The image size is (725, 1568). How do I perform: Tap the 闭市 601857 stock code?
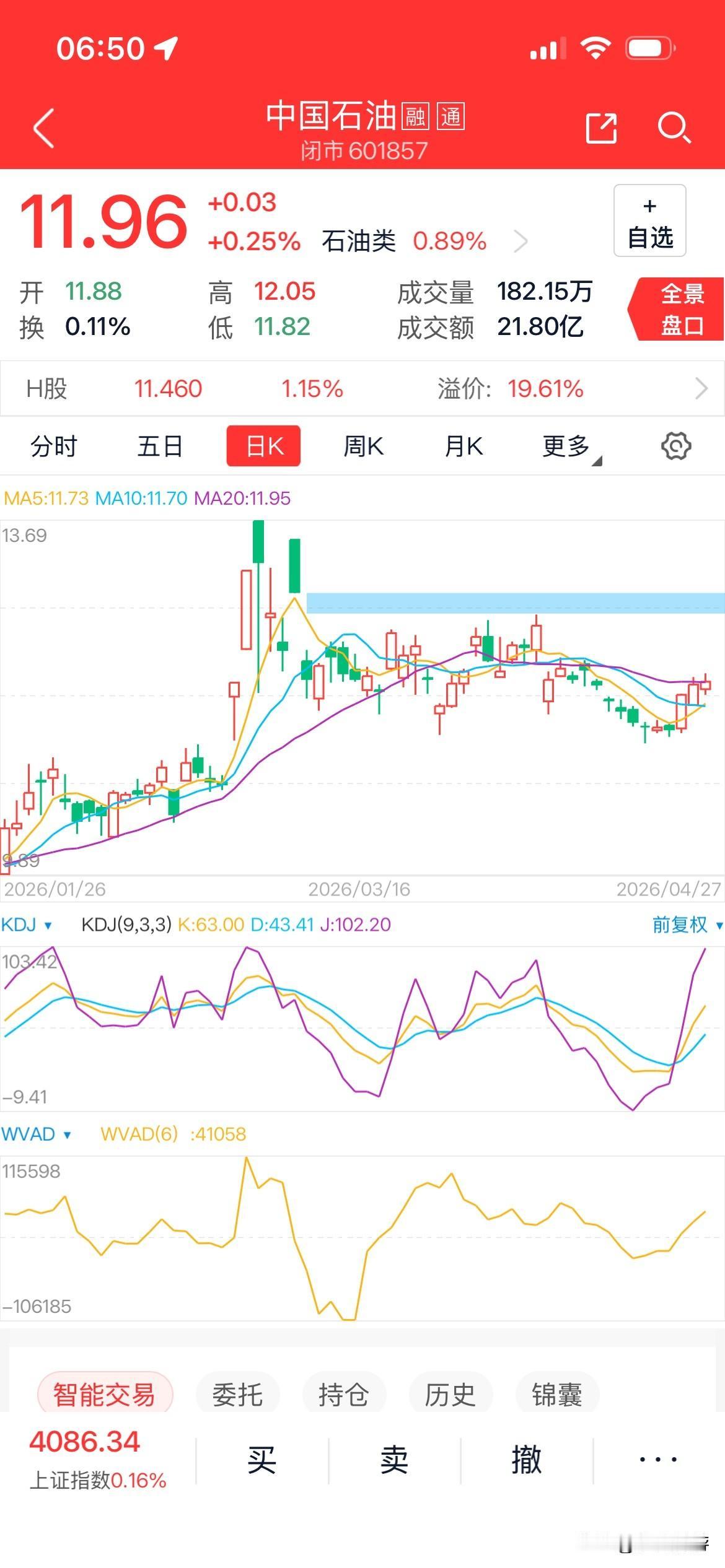[364, 150]
